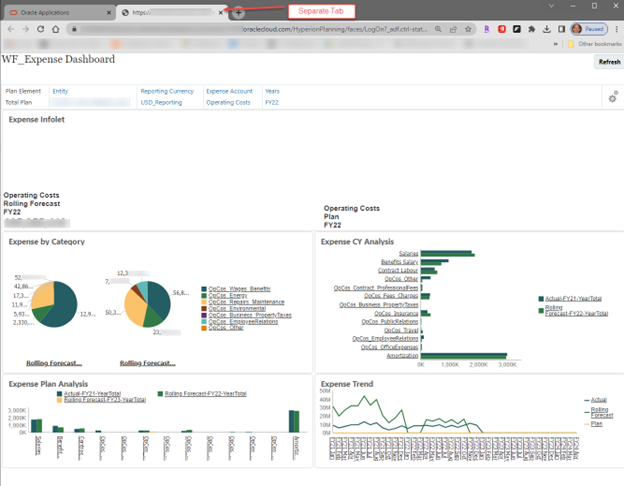The width and height of the screenshot is (624, 486).
Task: Open the Entity dimension selector
Action: 60,91
